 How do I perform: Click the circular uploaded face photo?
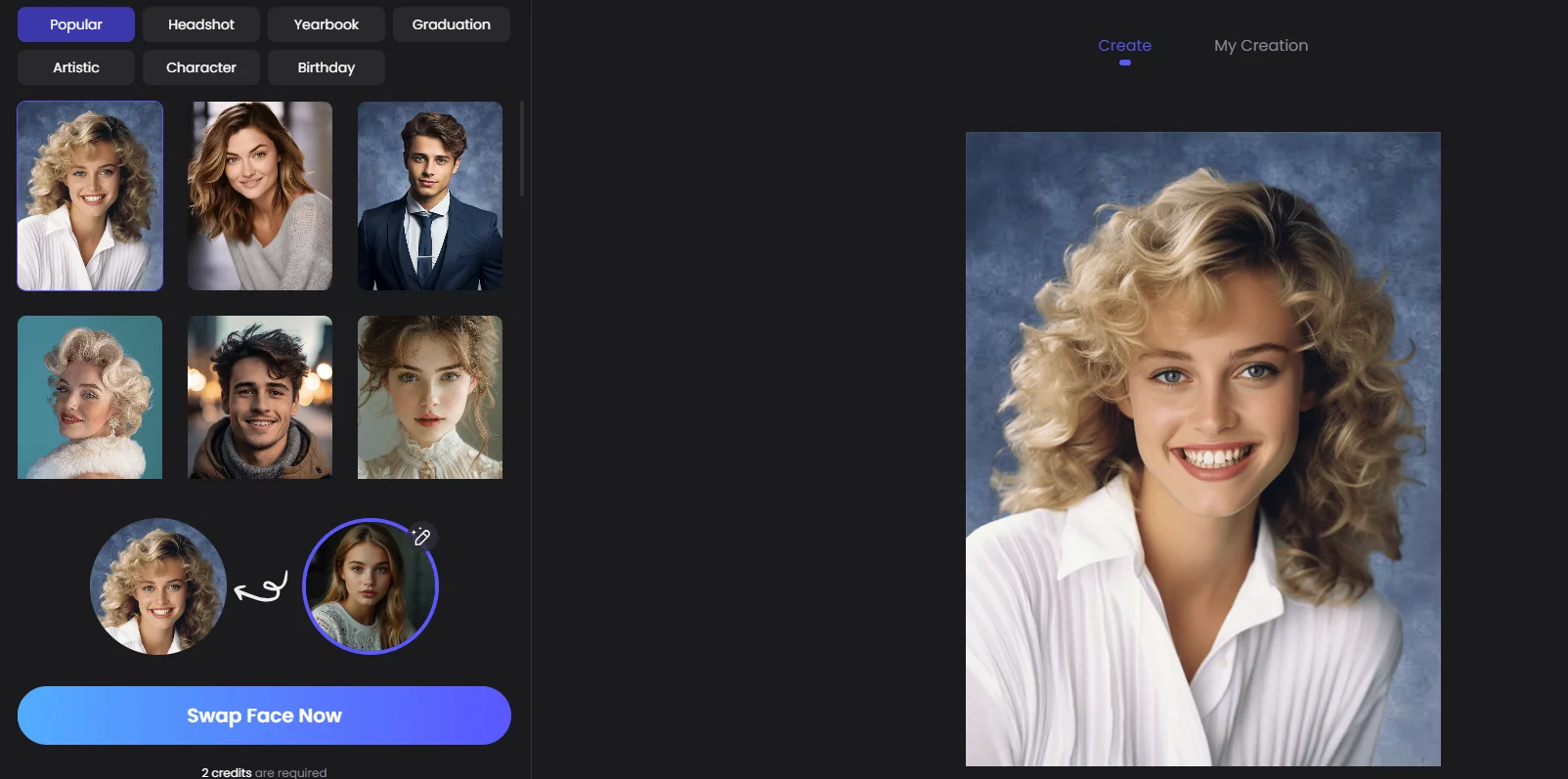tap(370, 586)
